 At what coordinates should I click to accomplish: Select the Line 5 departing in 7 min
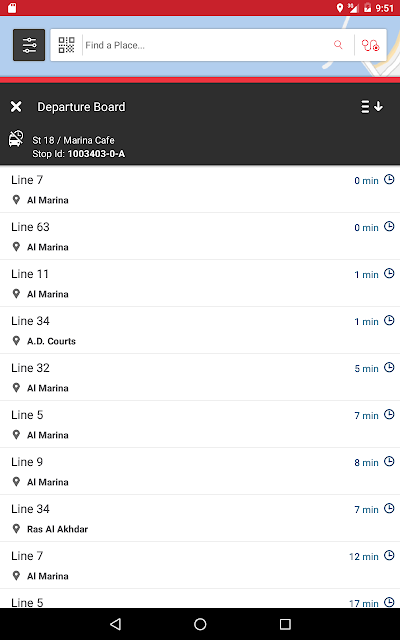point(200,424)
